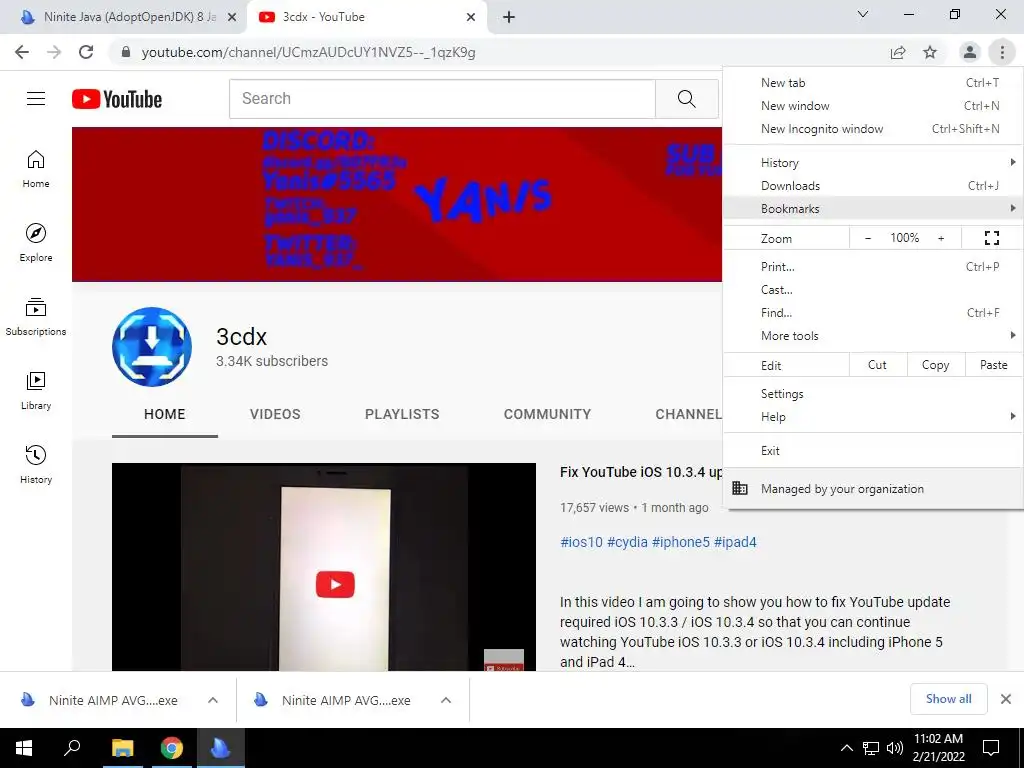Bookmark this page with star icon
This screenshot has width=1024, height=768.
click(930, 52)
